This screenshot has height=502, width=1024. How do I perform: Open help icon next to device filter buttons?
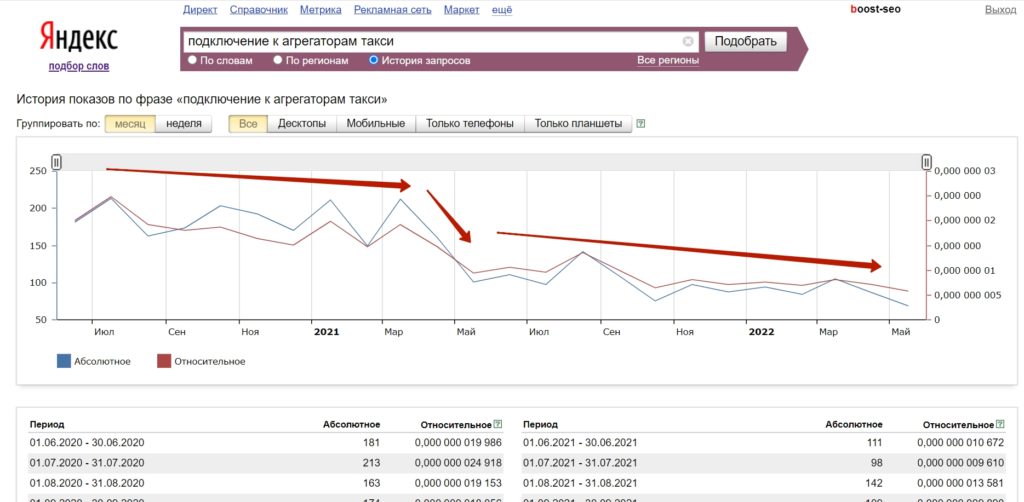(x=641, y=123)
